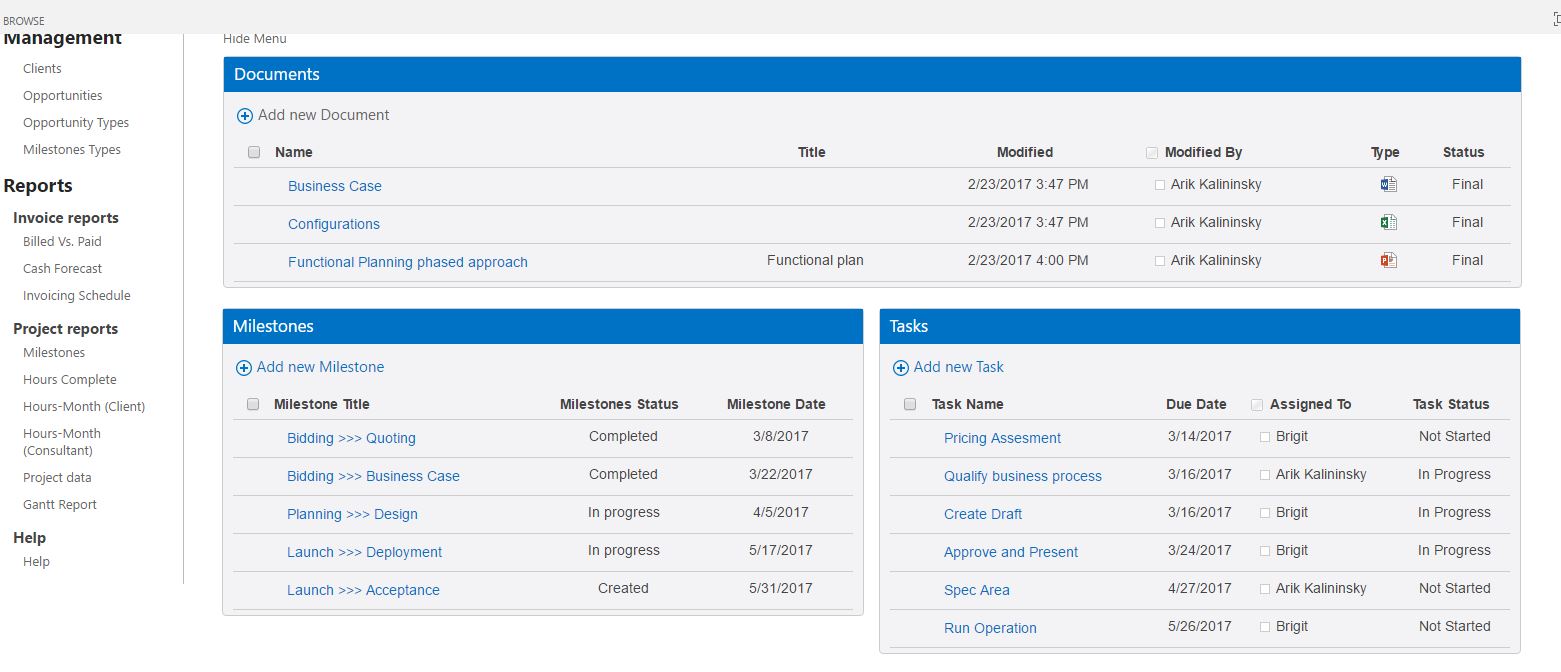Click the plus icon for new Task

click(901, 368)
